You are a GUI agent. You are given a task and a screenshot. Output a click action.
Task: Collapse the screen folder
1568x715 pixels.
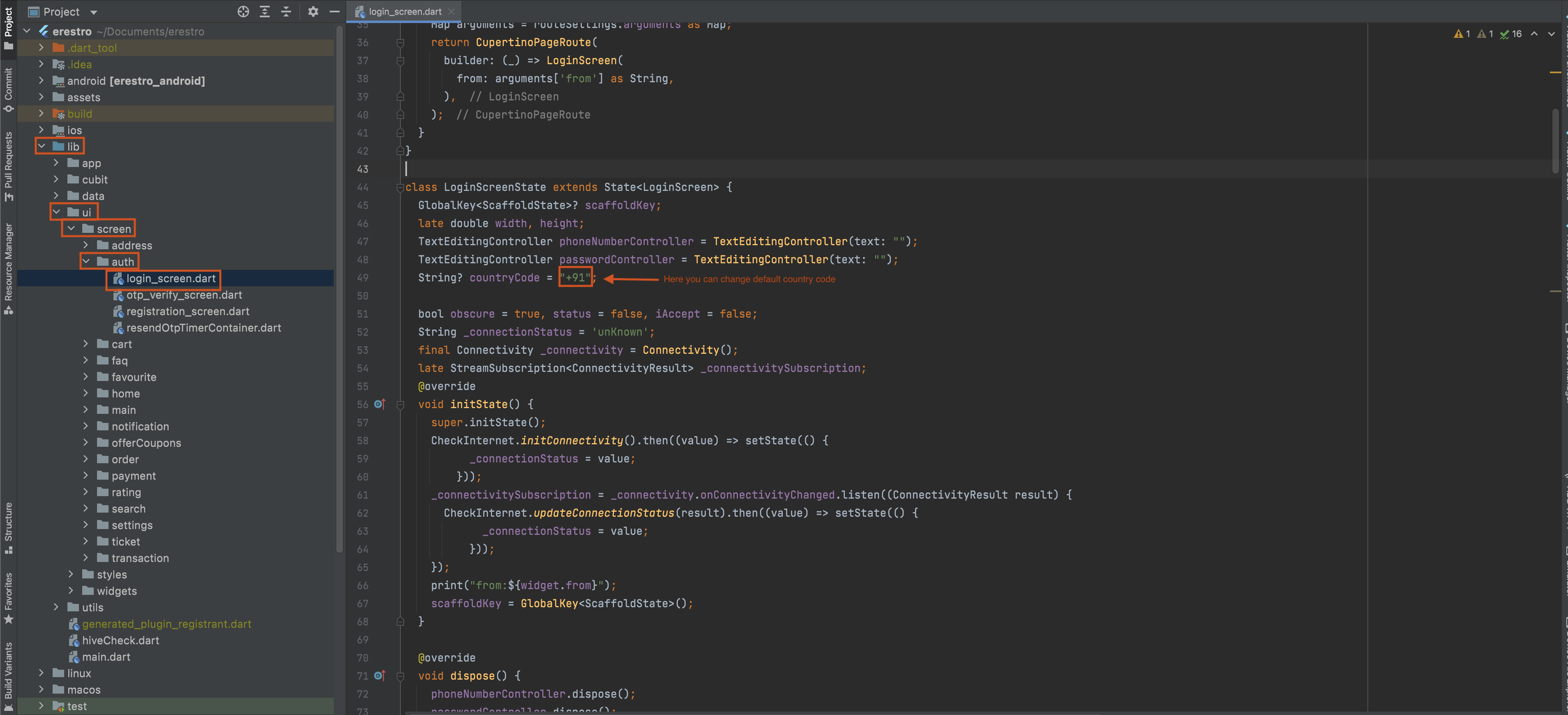click(x=71, y=228)
